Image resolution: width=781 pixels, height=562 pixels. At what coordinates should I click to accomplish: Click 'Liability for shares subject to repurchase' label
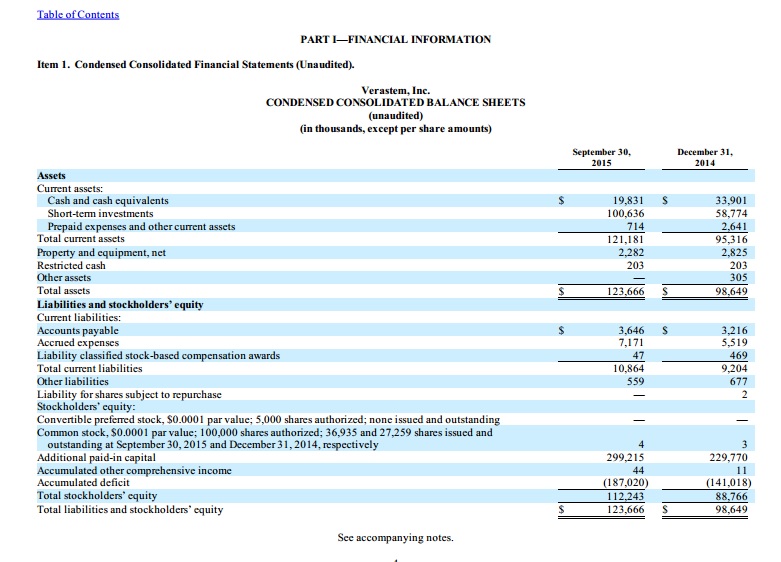tap(129, 395)
